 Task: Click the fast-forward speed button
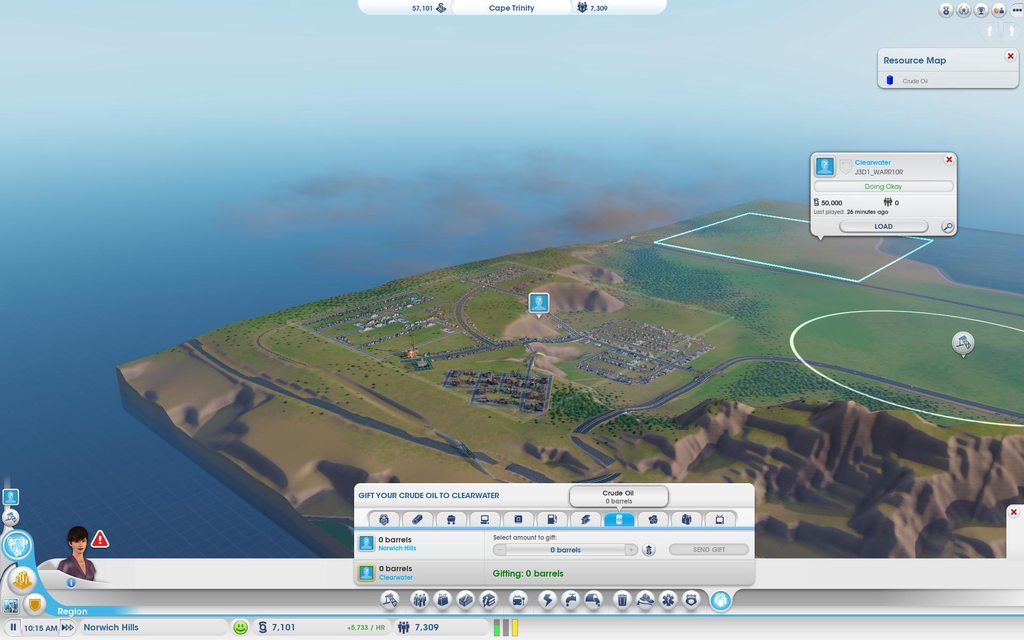pyautogui.click(x=68, y=628)
